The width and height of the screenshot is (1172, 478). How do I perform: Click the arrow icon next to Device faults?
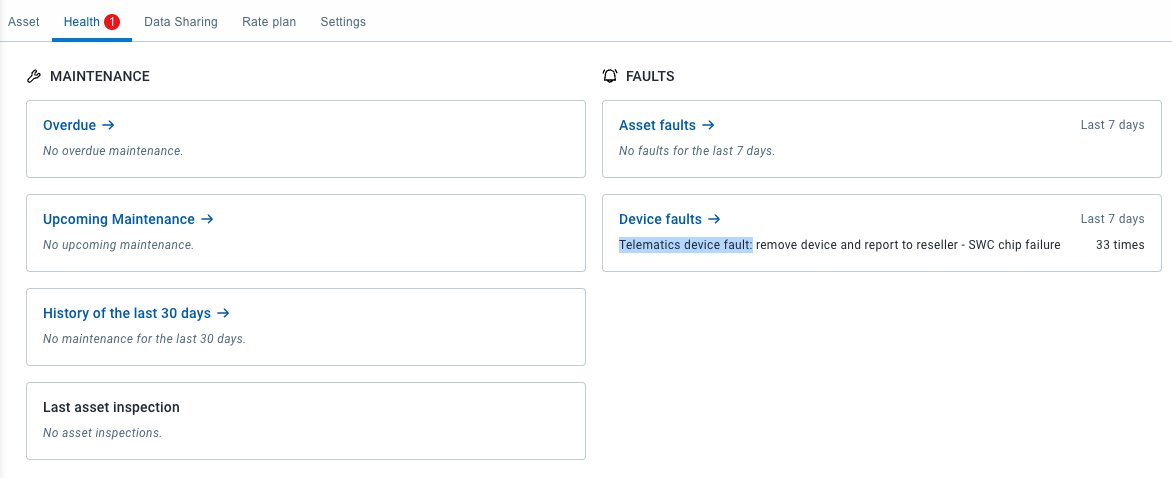click(x=714, y=219)
